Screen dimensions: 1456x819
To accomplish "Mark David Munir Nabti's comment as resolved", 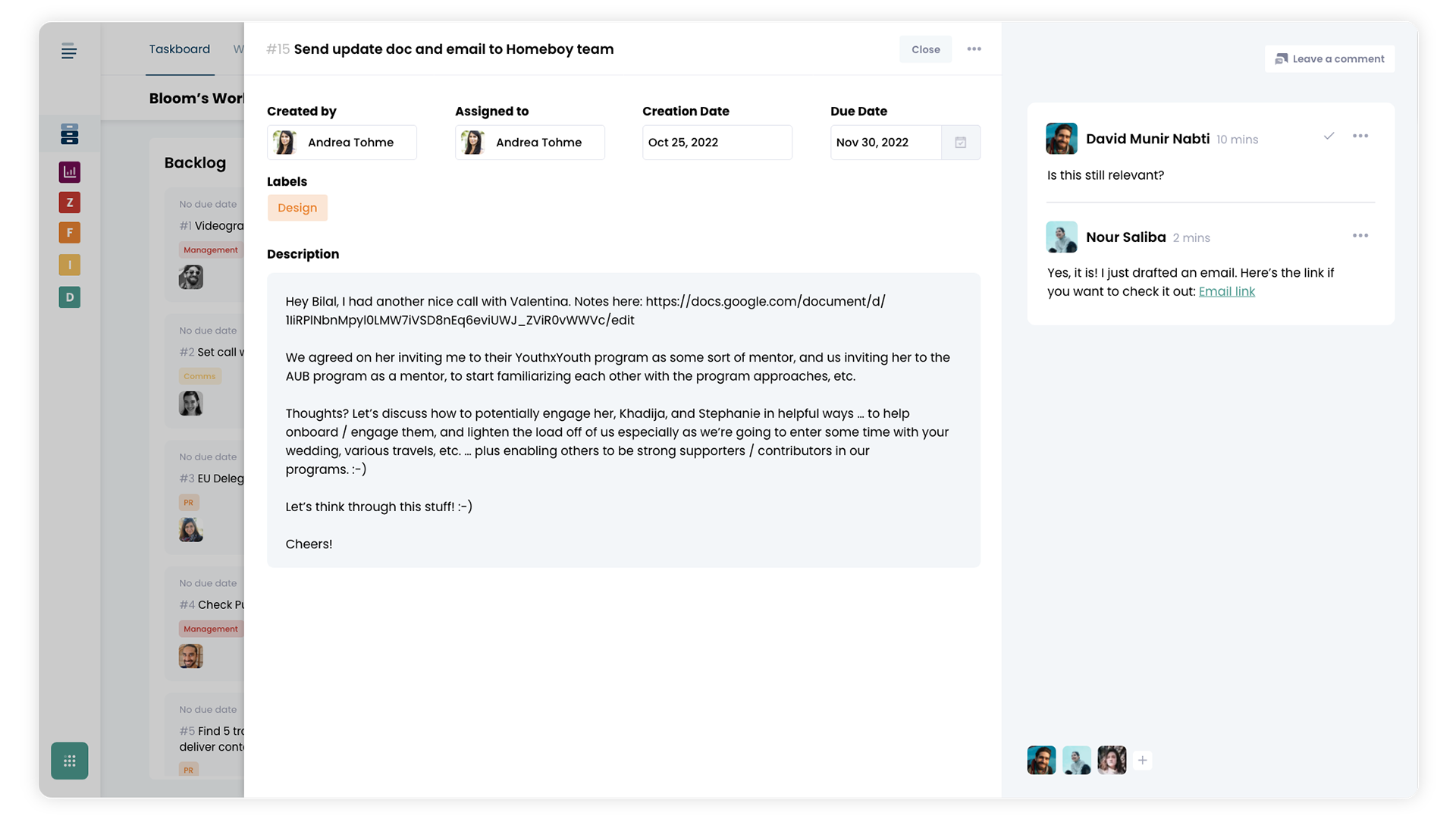I will (x=1329, y=136).
